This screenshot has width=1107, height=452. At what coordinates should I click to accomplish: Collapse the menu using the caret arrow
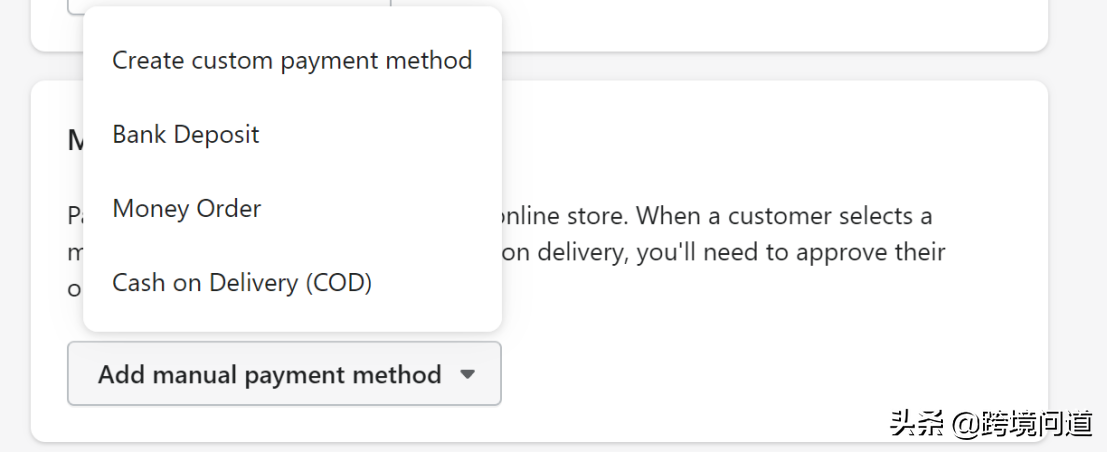[467, 375]
